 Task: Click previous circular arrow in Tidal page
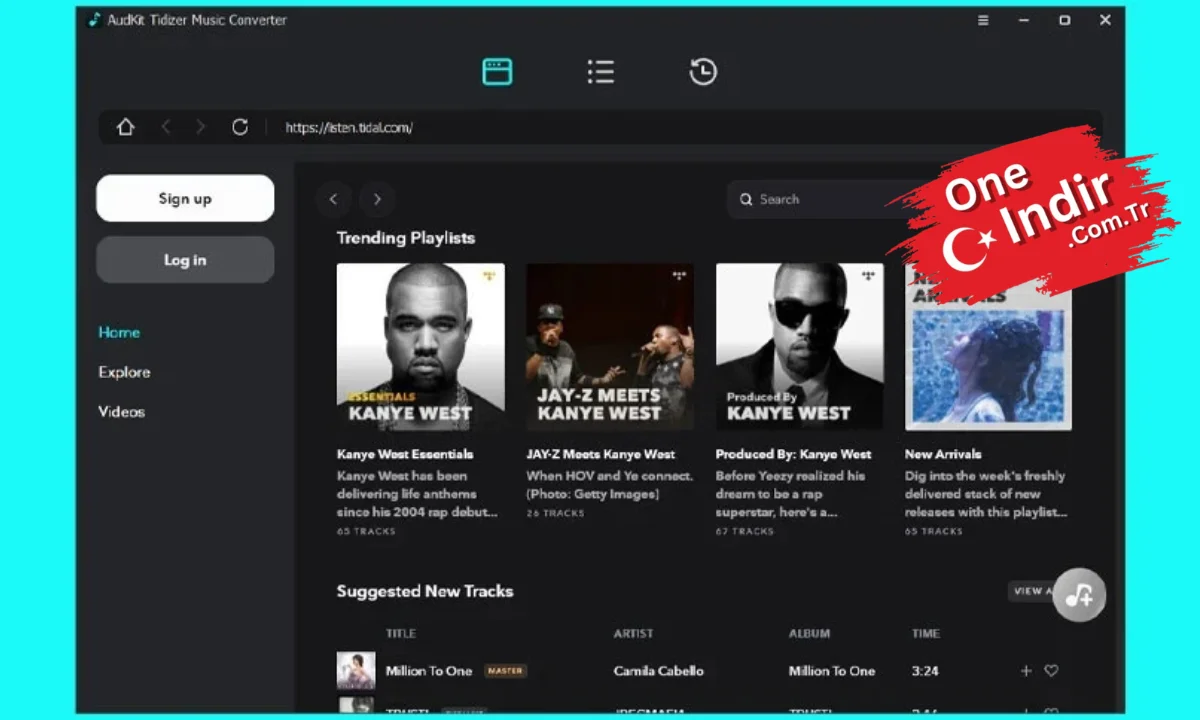coord(334,199)
